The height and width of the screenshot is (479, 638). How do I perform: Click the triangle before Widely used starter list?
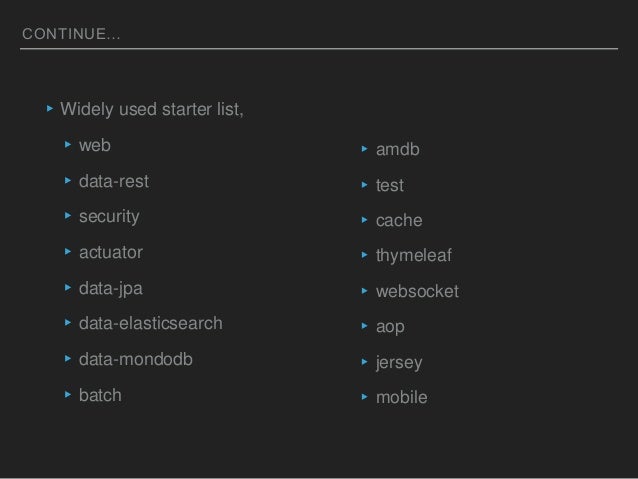pyautogui.click(x=50, y=108)
